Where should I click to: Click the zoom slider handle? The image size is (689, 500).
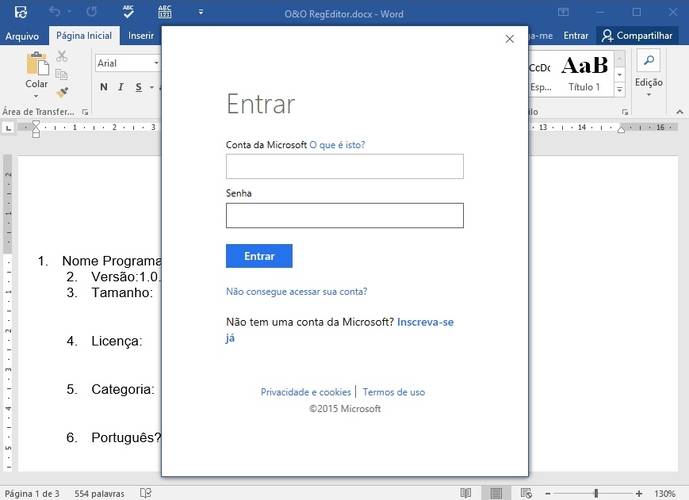596,493
